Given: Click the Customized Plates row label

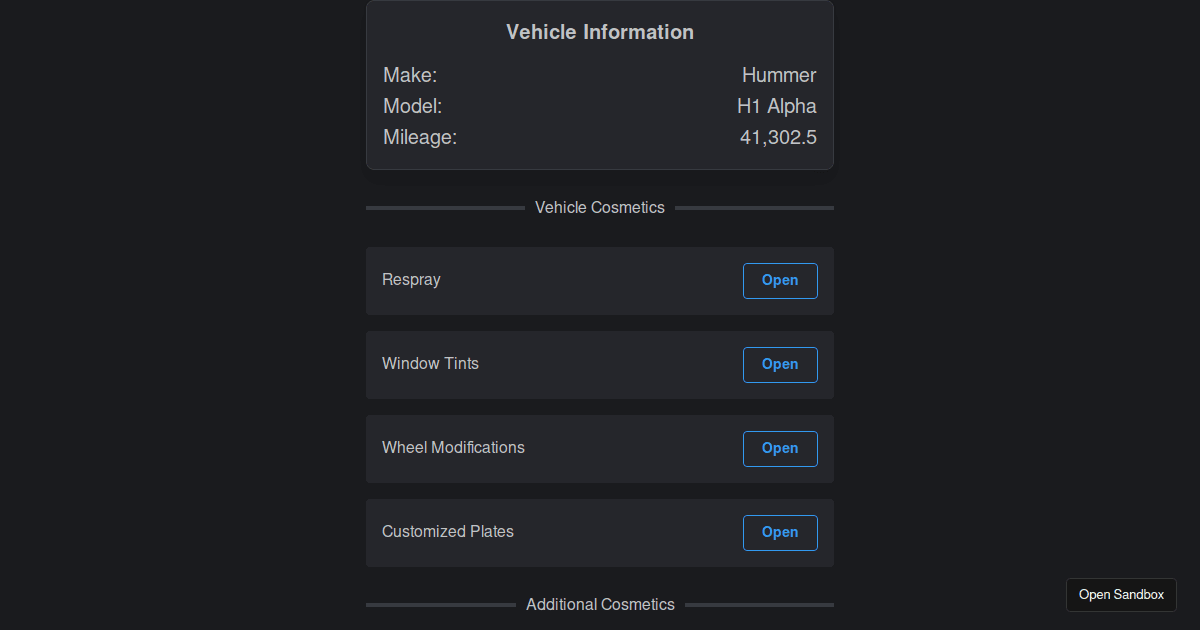Looking at the screenshot, I should [448, 532].
